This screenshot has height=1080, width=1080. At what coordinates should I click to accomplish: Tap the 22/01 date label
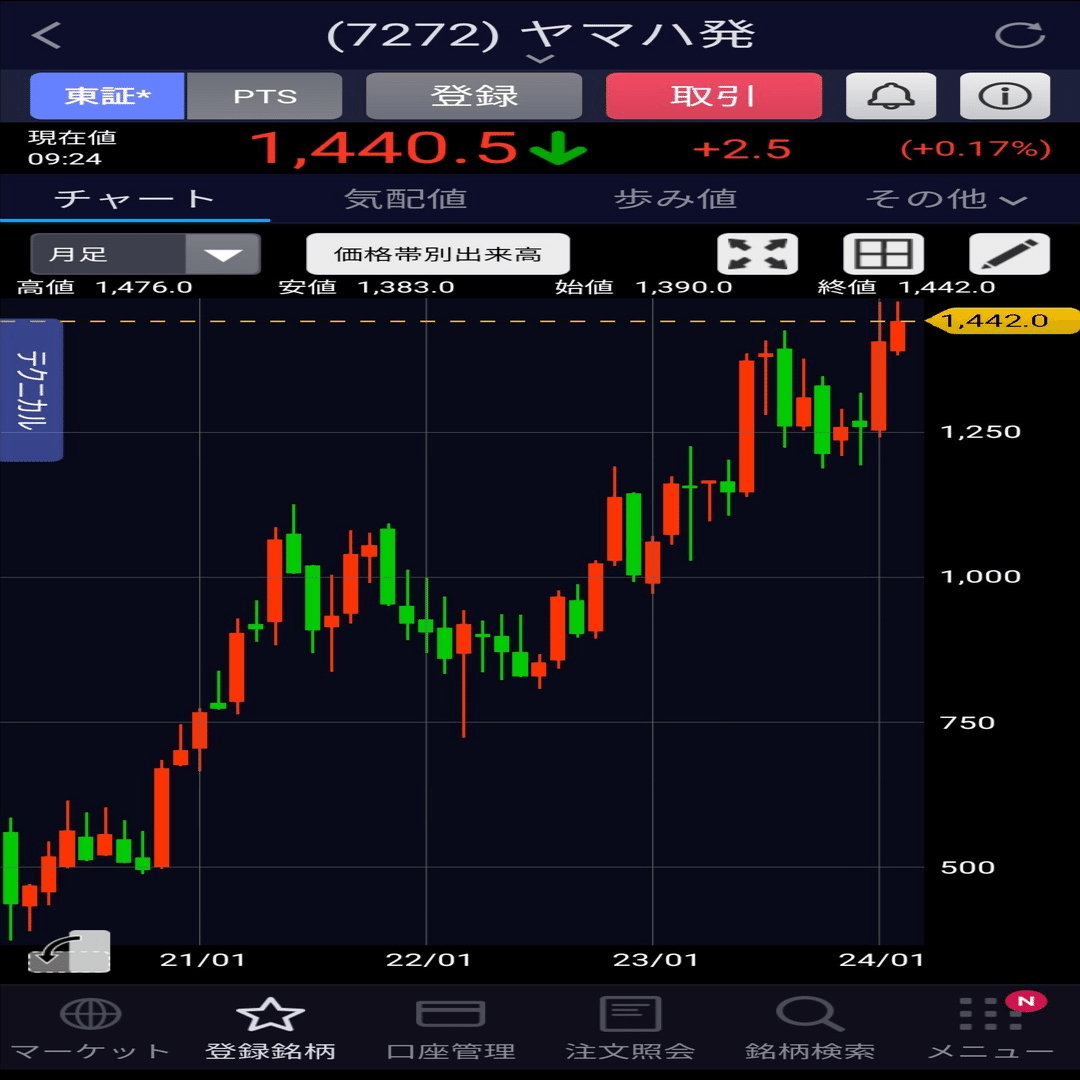pyautogui.click(x=428, y=959)
